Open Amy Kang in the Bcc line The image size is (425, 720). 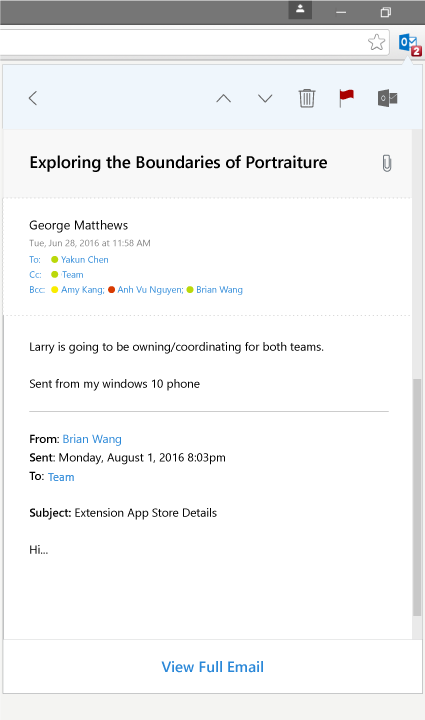click(83, 290)
